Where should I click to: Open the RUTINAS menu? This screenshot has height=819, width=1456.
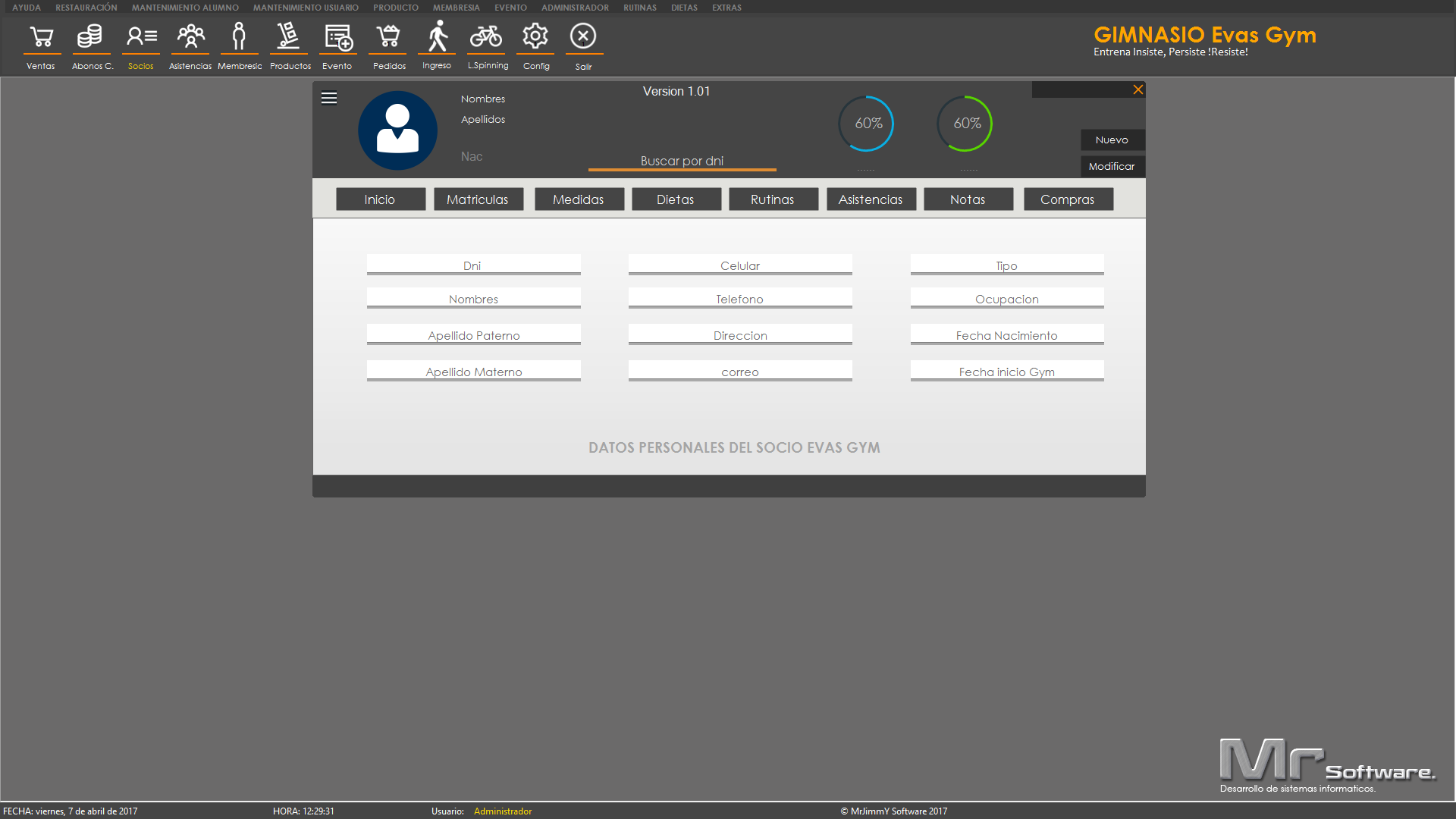click(640, 8)
